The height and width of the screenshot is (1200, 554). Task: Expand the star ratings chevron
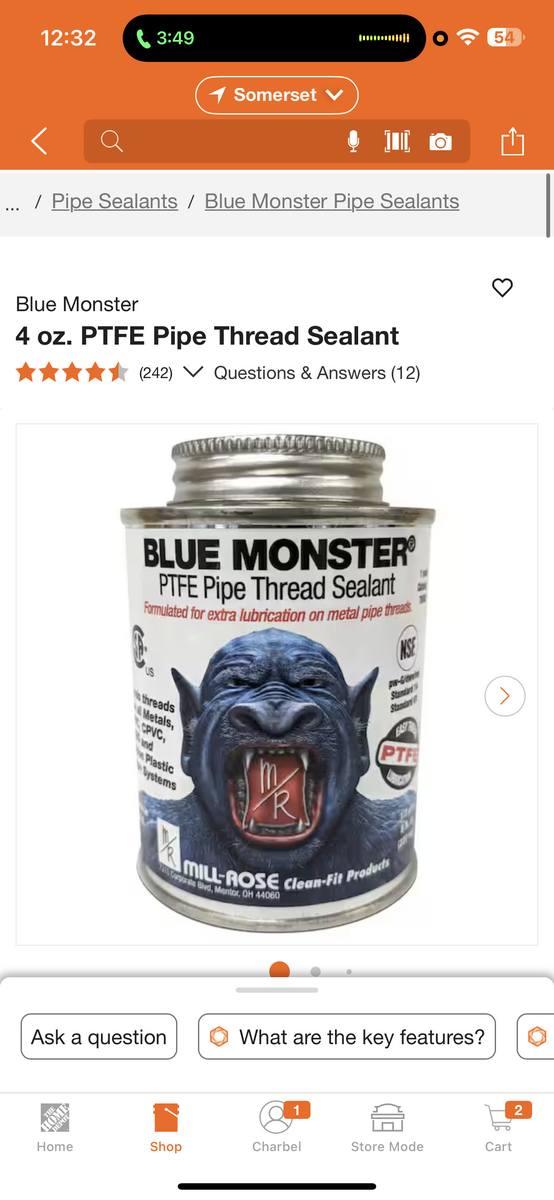[x=193, y=372]
